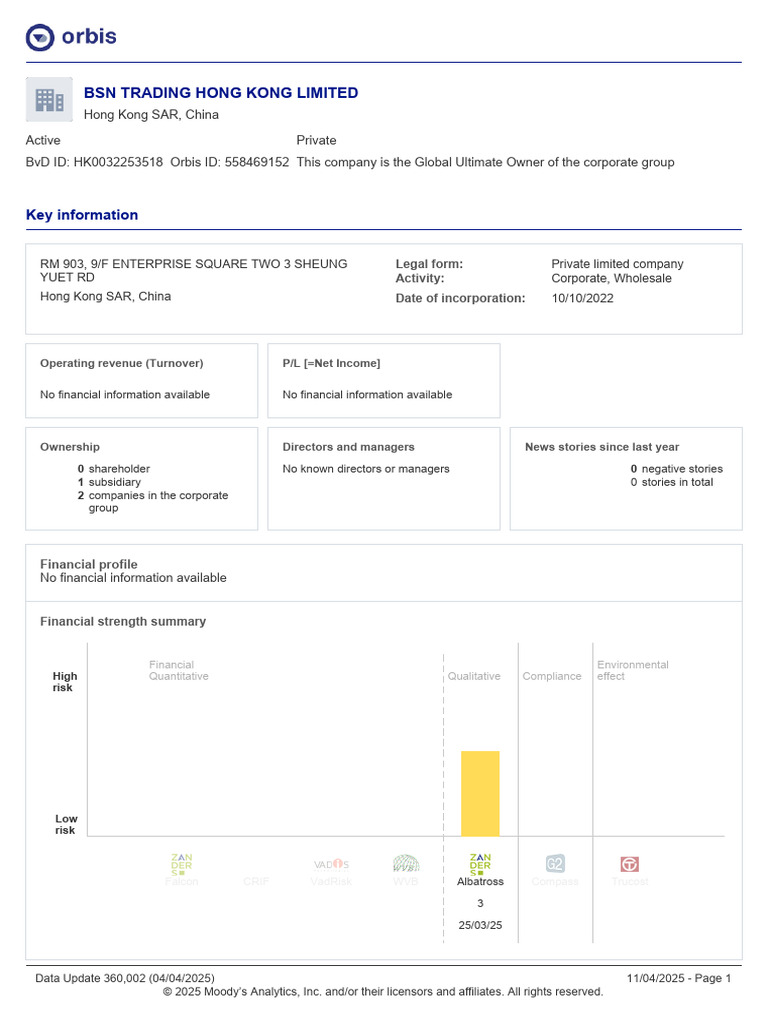
Task: Click the Orbis logo icon
Action: pyautogui.click(x=40, y=37)
